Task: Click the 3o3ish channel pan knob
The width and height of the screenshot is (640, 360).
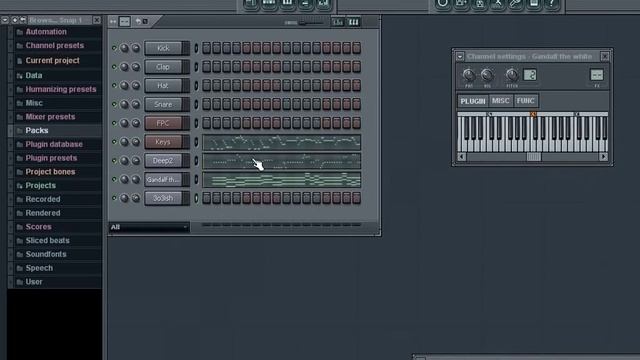Action: (124, 198)
